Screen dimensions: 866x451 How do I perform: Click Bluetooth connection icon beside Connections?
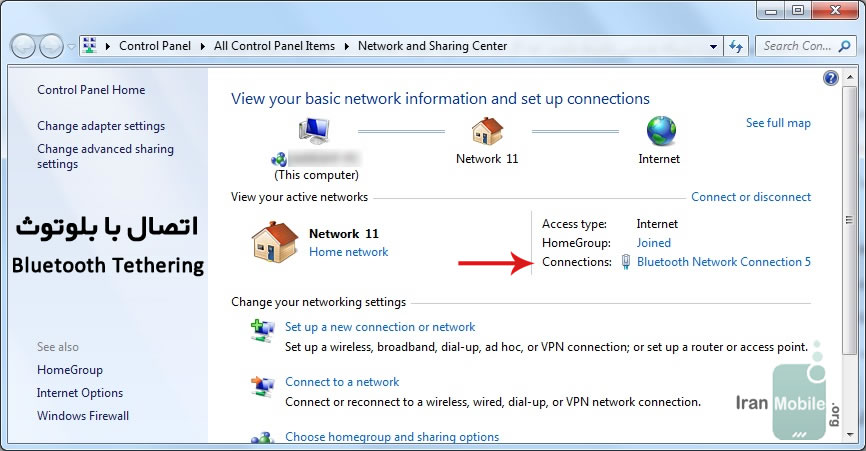(x=625, y=262)
